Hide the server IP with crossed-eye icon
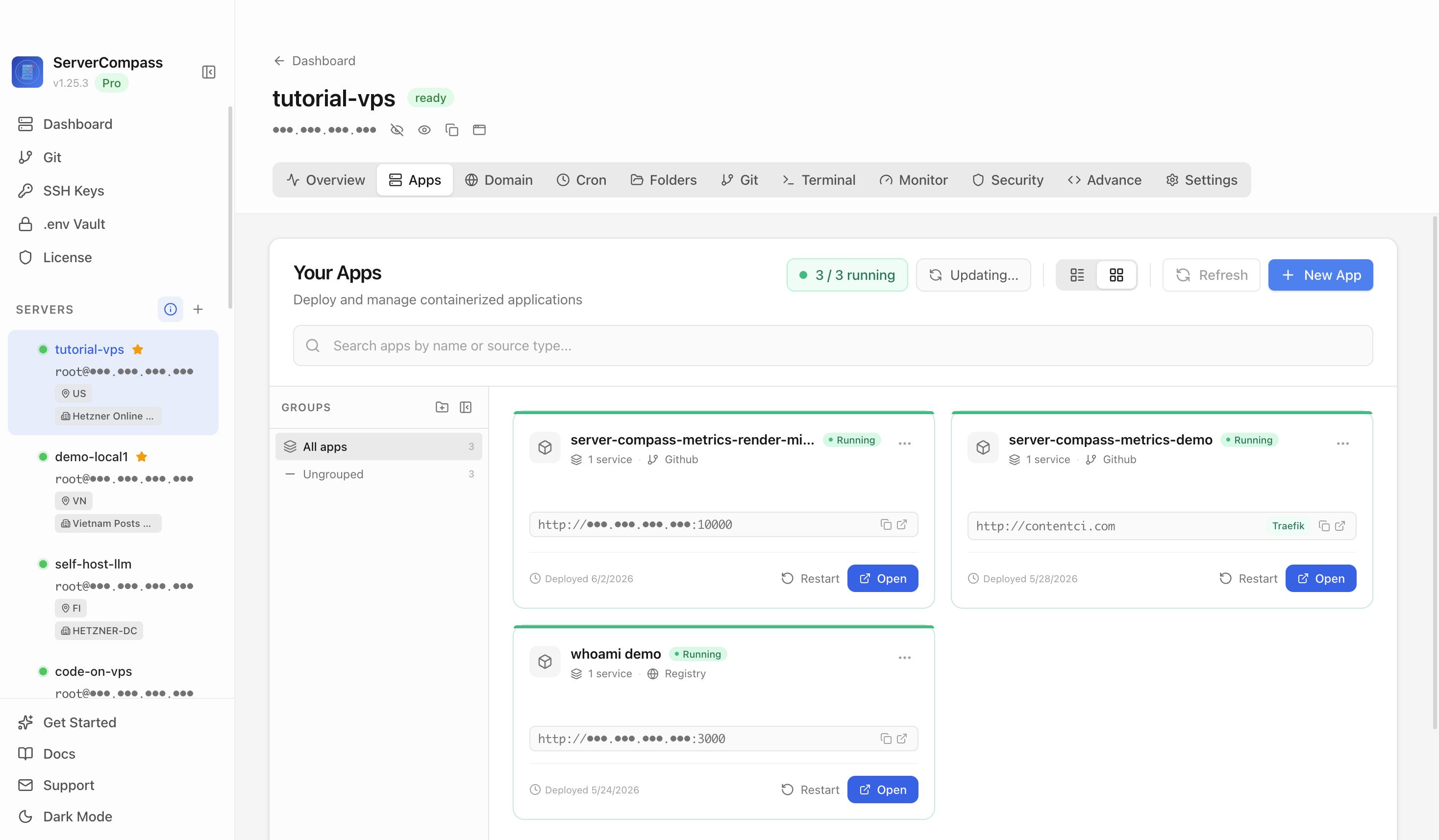Screen dimensions: 1439x840 coord(397,129)
